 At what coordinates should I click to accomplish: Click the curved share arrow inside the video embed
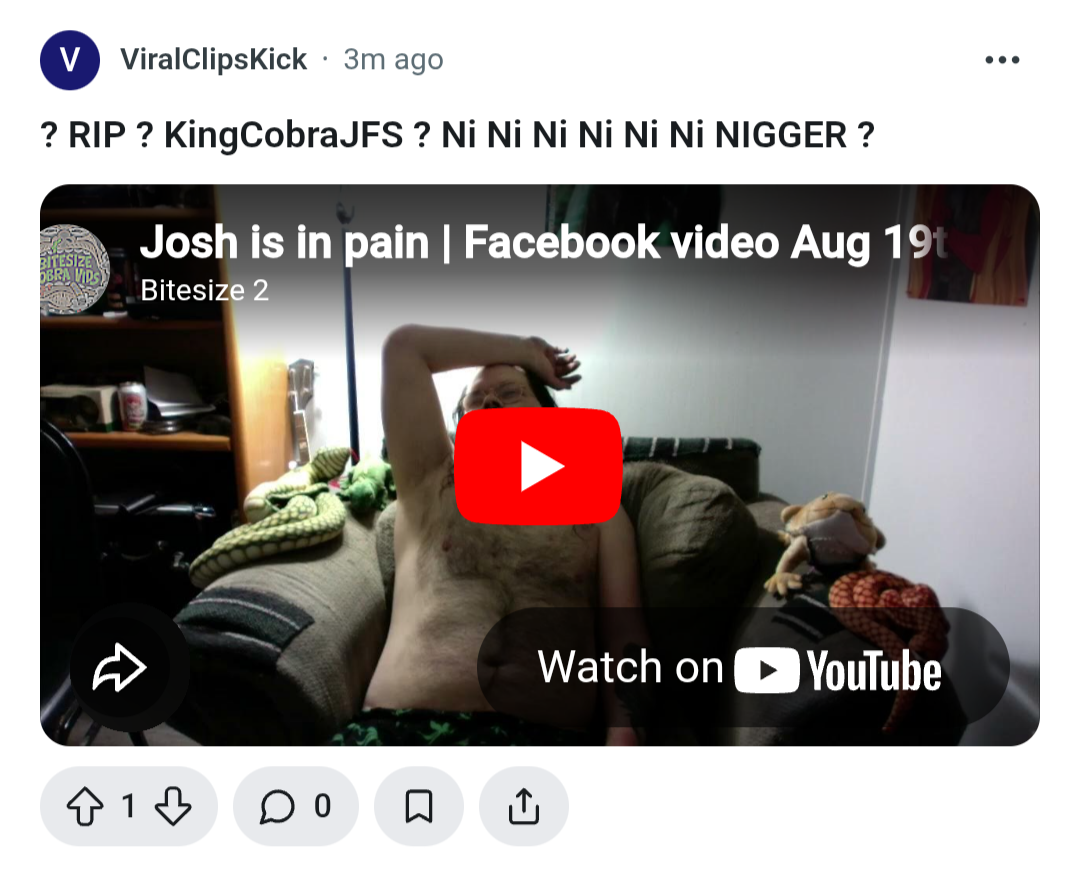click(119, 667)
